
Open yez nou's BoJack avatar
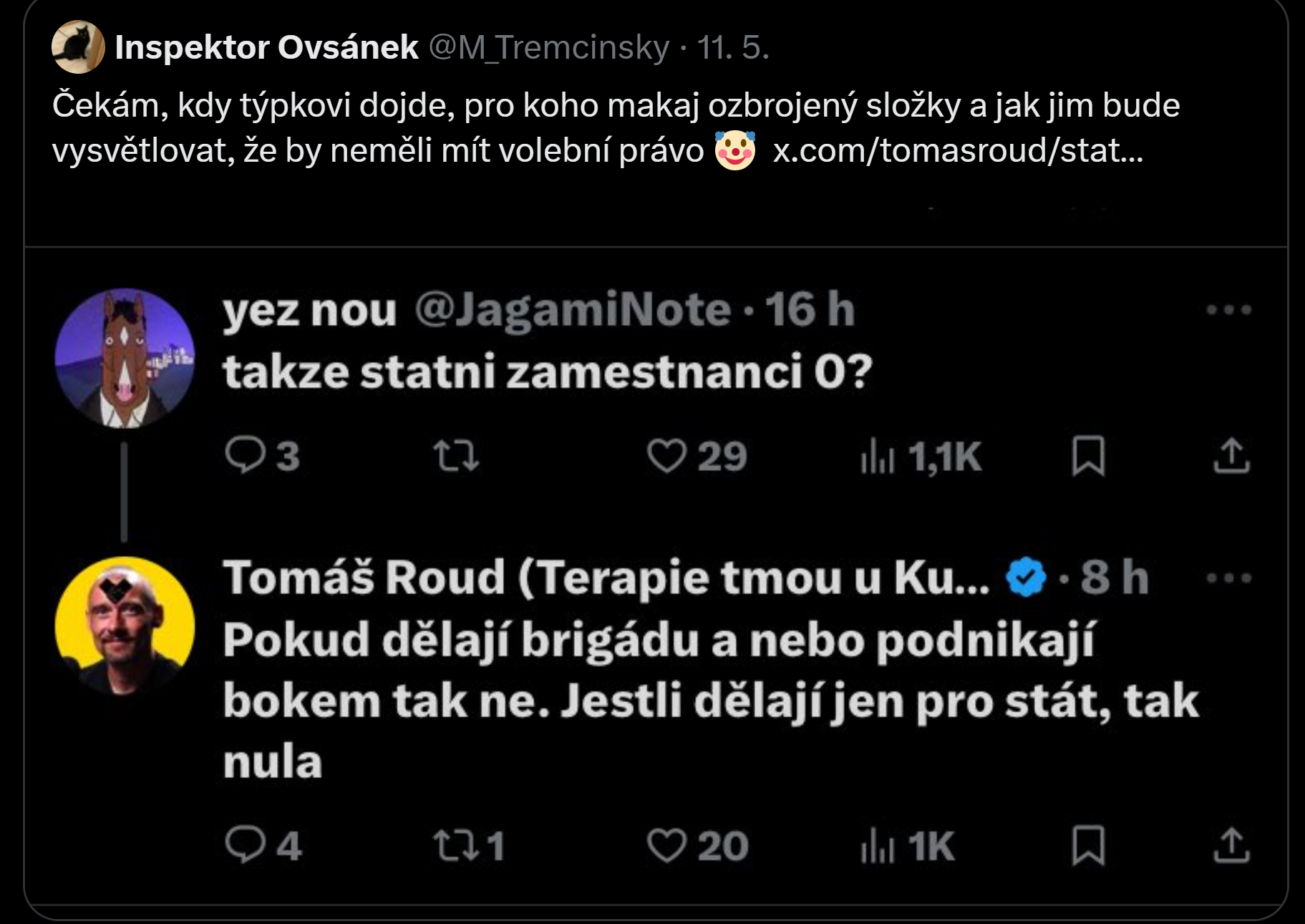pos(125,358)
